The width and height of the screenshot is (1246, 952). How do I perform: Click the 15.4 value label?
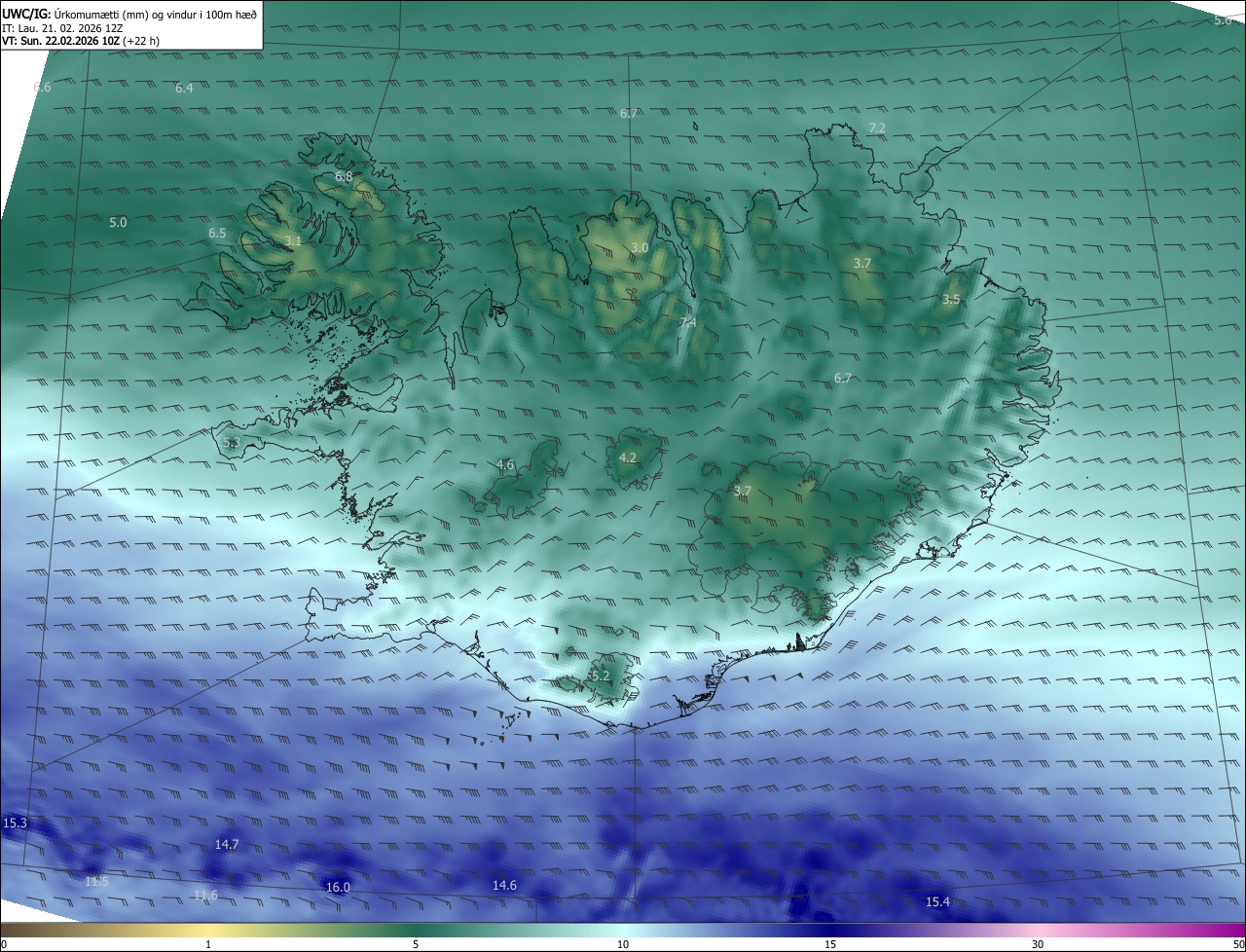coord(937,902)
